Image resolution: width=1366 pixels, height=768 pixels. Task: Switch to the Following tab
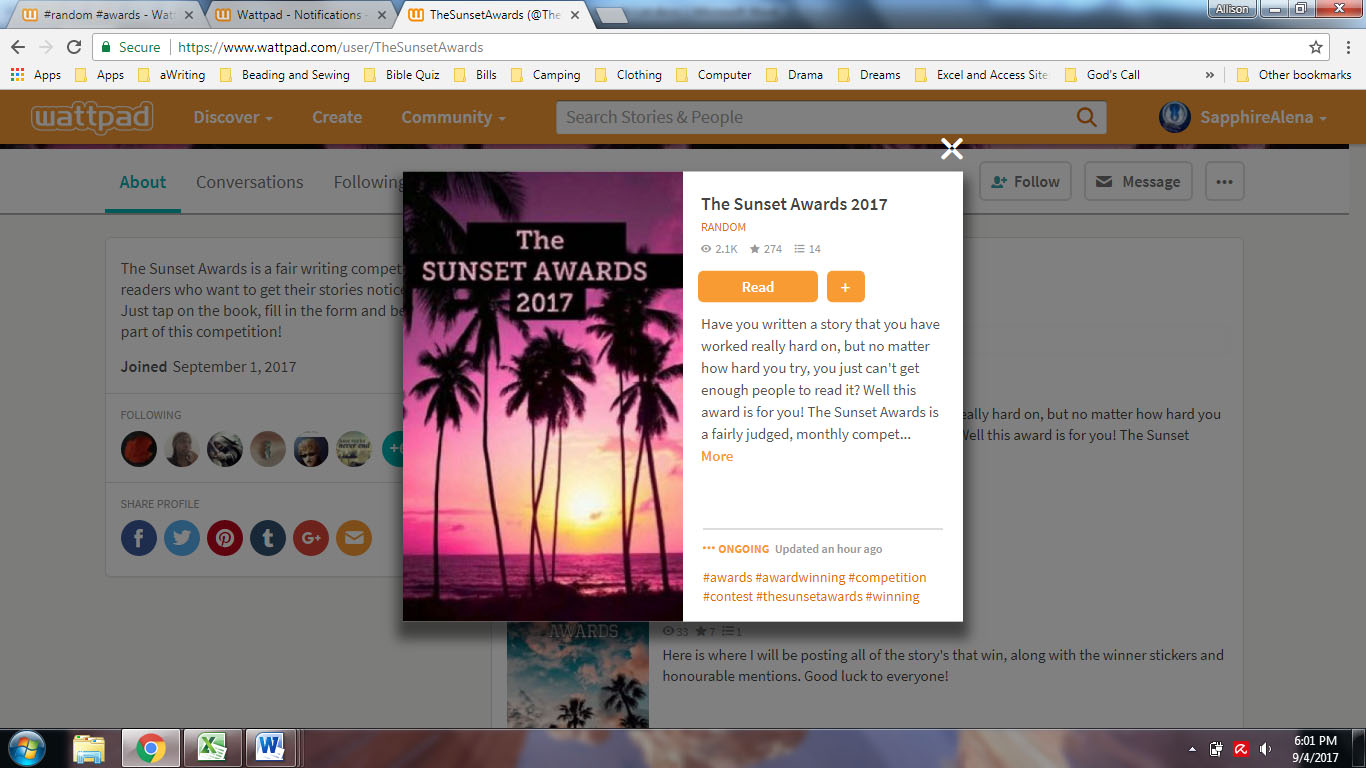[x=368, y=182]
